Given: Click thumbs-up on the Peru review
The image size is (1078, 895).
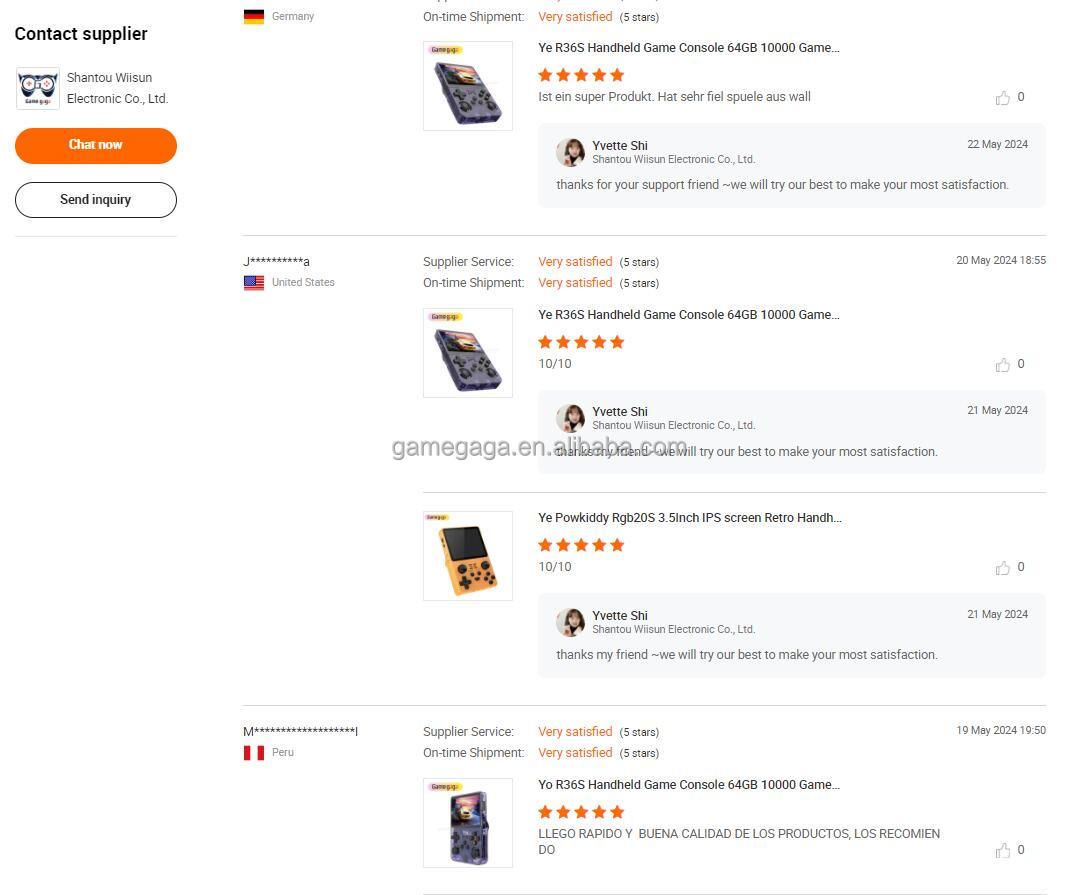Looking at the screenshot, I should tap(1003, 851).
